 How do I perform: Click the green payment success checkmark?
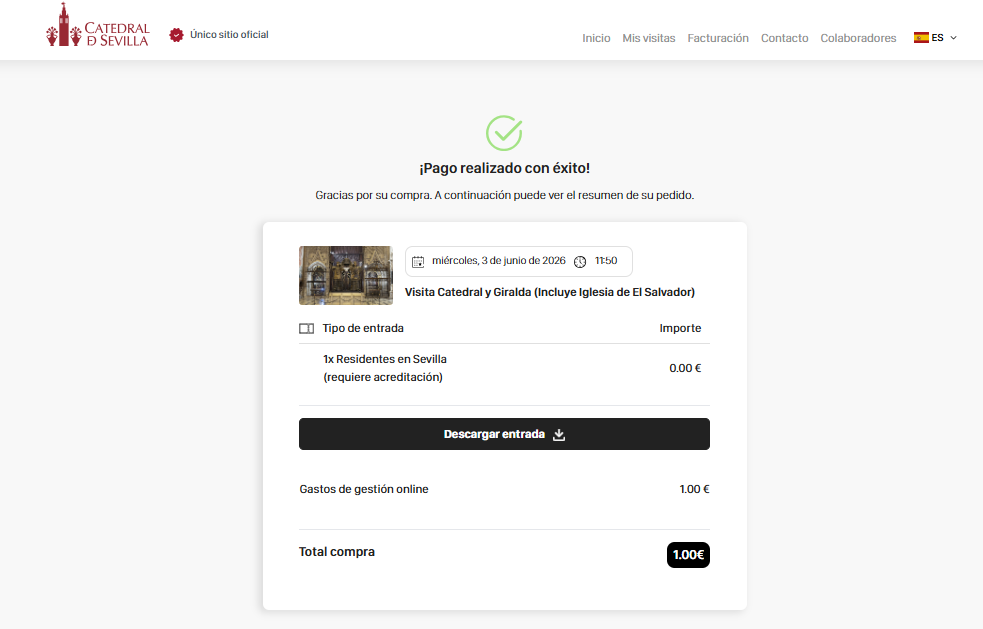click(504, 133)
